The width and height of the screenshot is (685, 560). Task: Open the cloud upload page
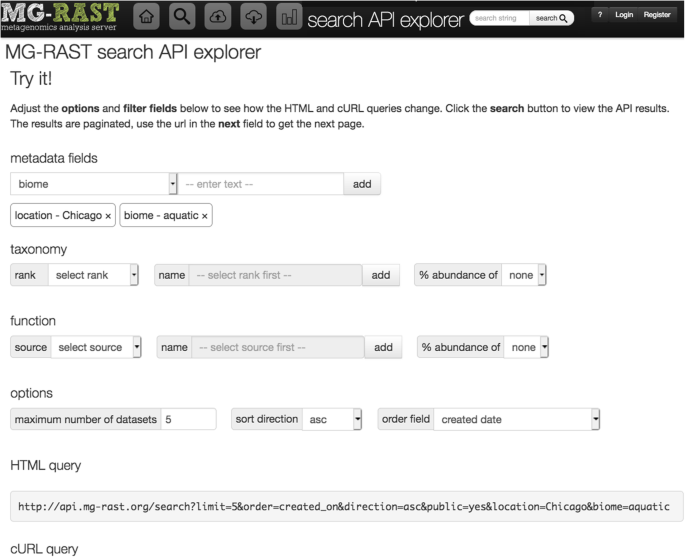click(218, 17)
